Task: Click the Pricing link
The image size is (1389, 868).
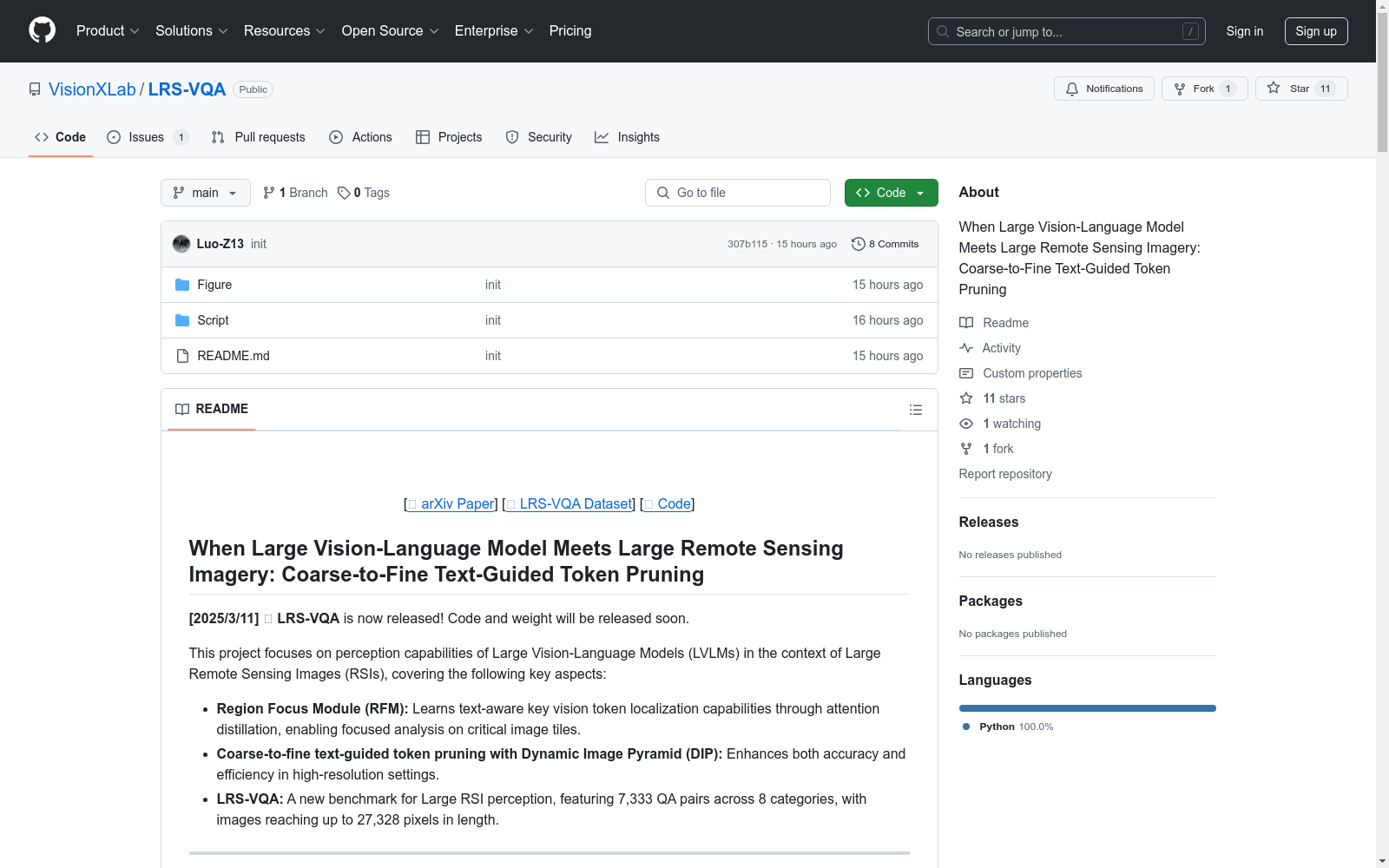Action: 570,30
